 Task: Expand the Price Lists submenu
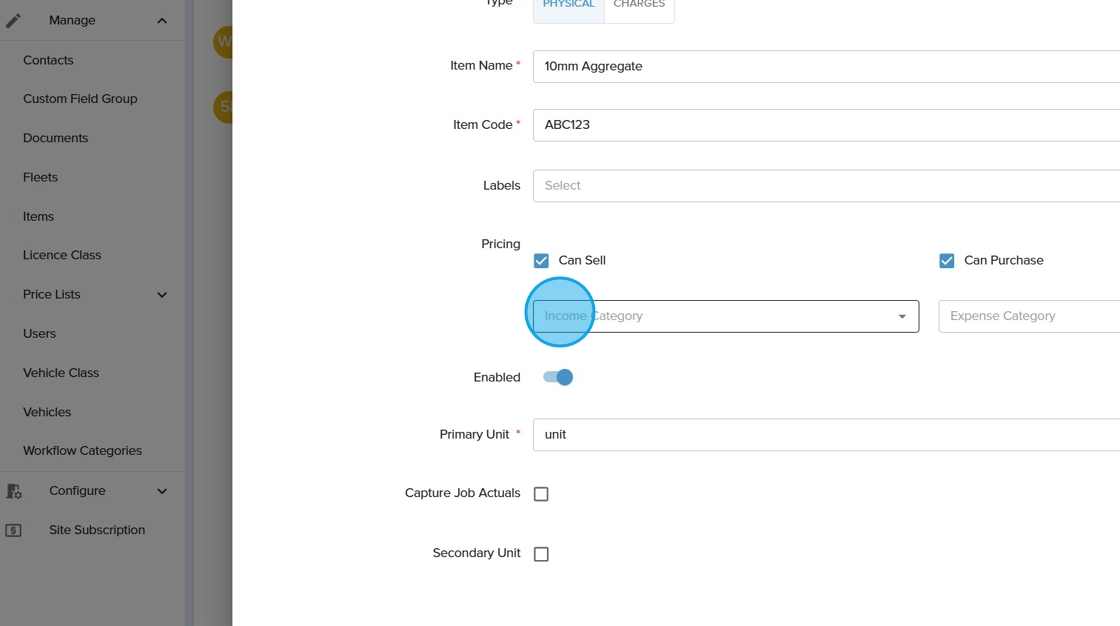click(162, 295)
